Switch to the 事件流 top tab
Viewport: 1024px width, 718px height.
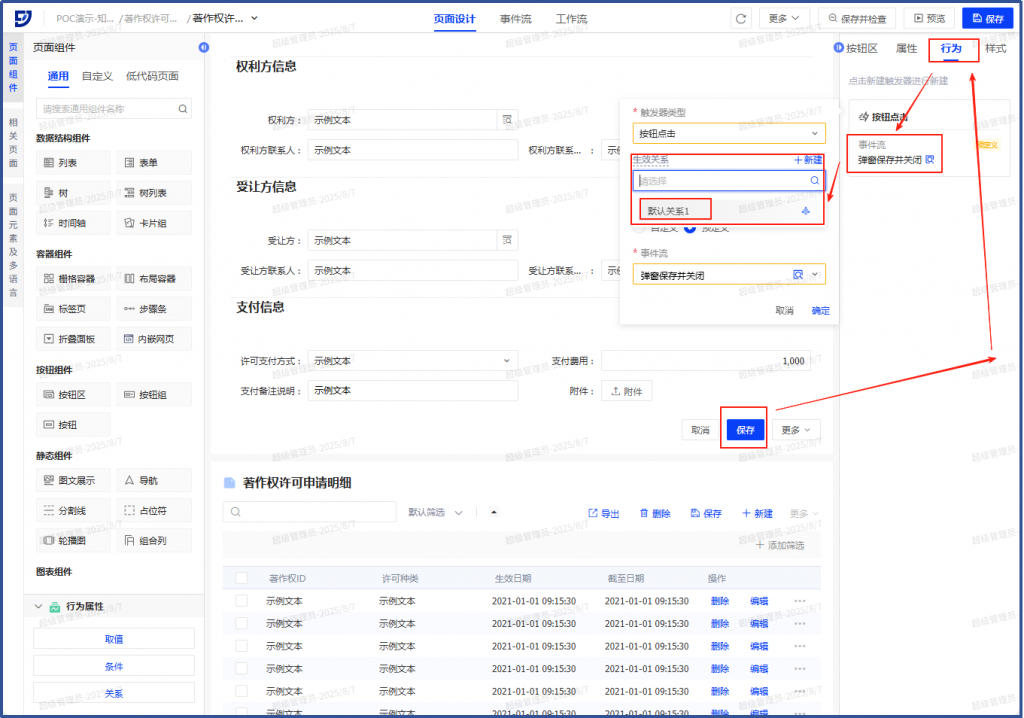coord(516,19)
